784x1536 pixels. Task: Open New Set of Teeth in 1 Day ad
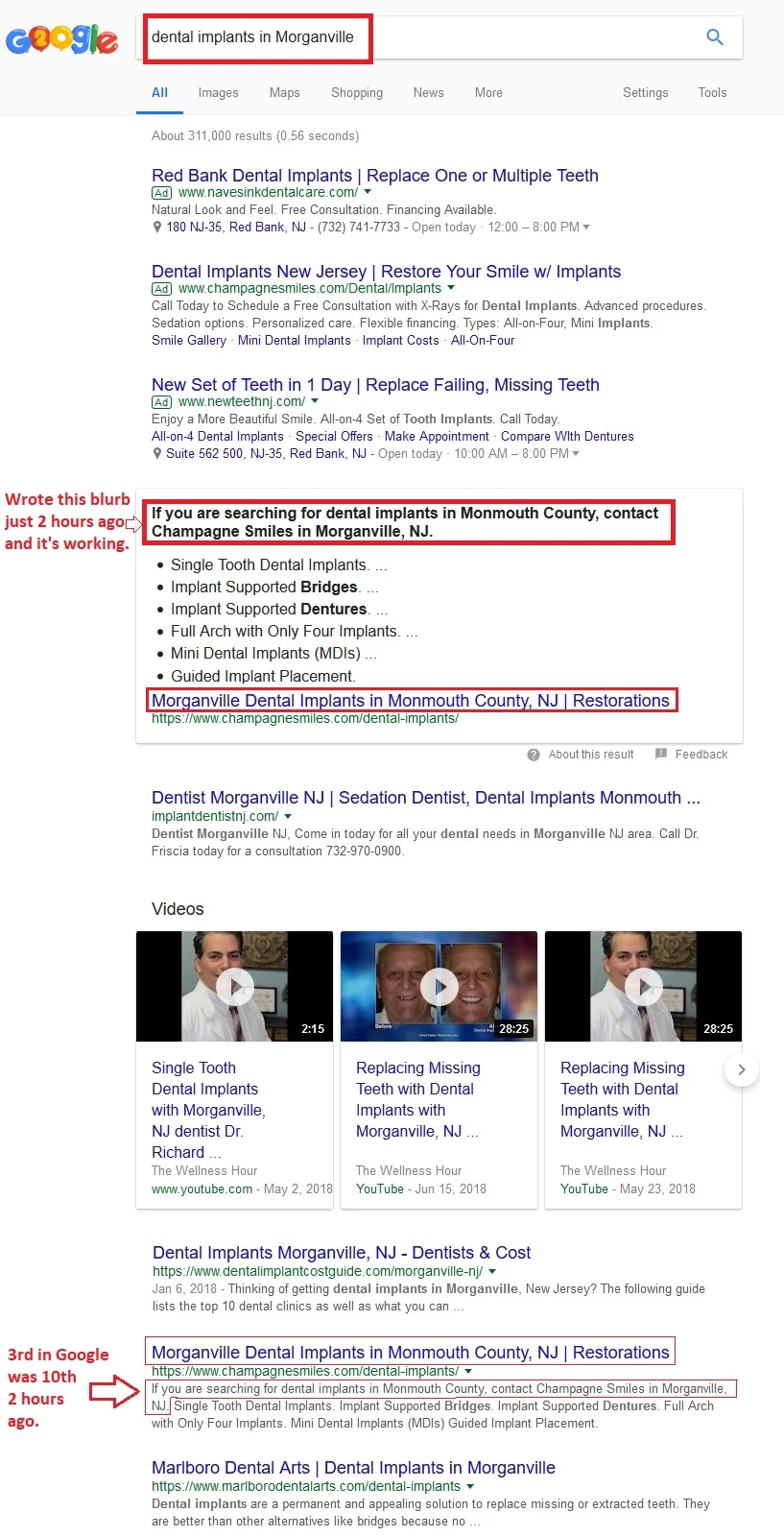(x=375, y=385)
